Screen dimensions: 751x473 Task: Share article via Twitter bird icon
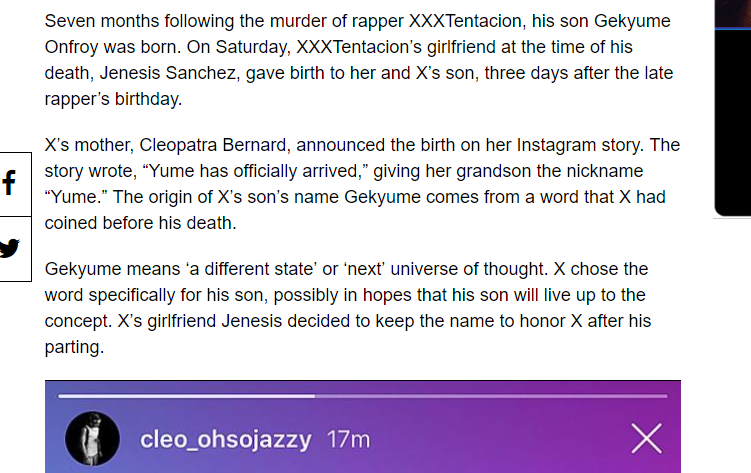(10, 248)
